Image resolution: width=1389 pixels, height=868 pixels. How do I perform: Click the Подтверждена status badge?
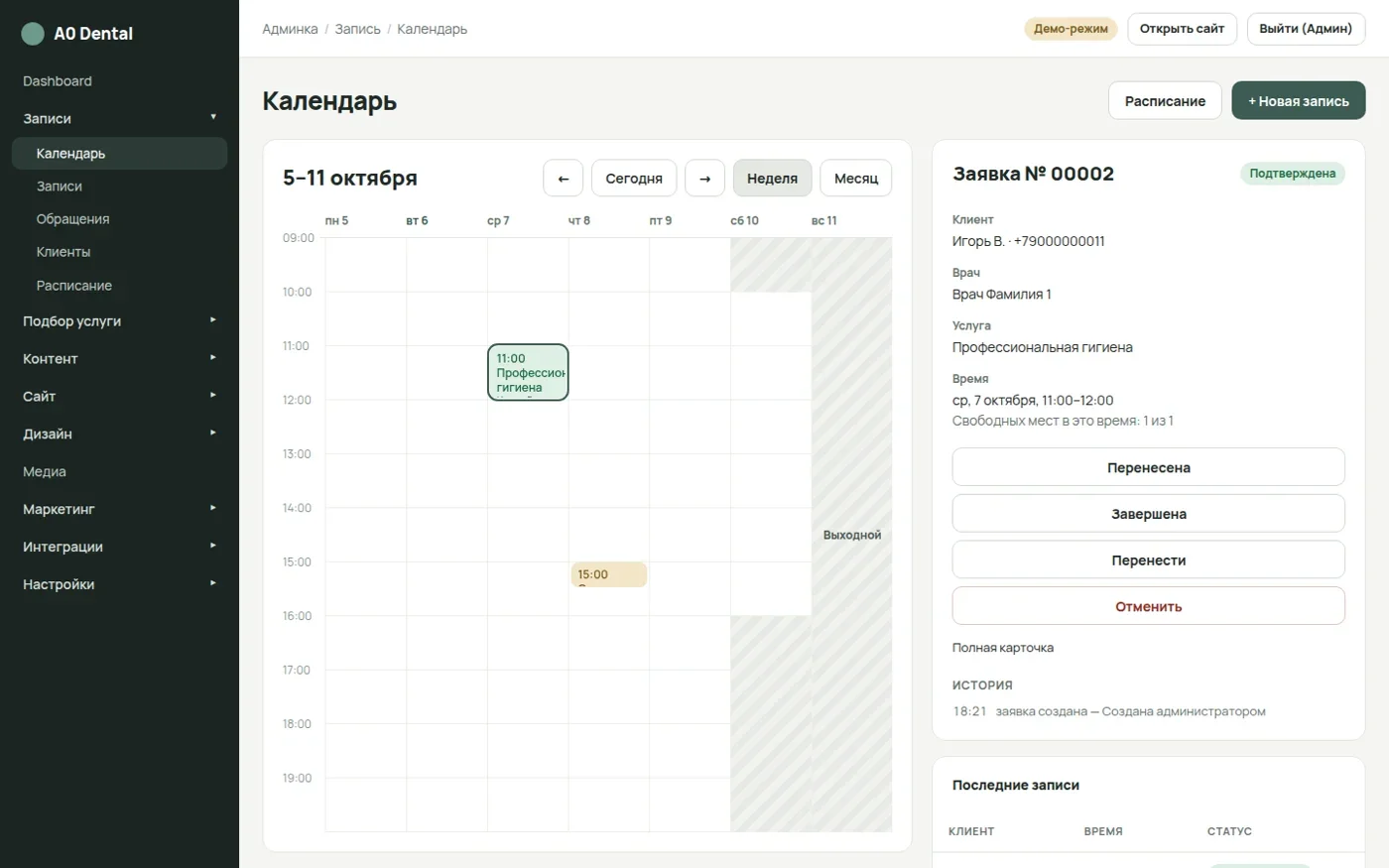1292,174
